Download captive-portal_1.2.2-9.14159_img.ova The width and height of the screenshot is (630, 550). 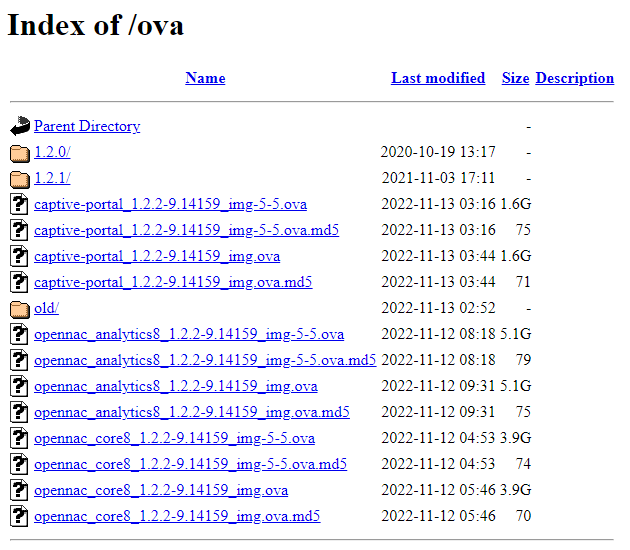[x=157, y=256]
